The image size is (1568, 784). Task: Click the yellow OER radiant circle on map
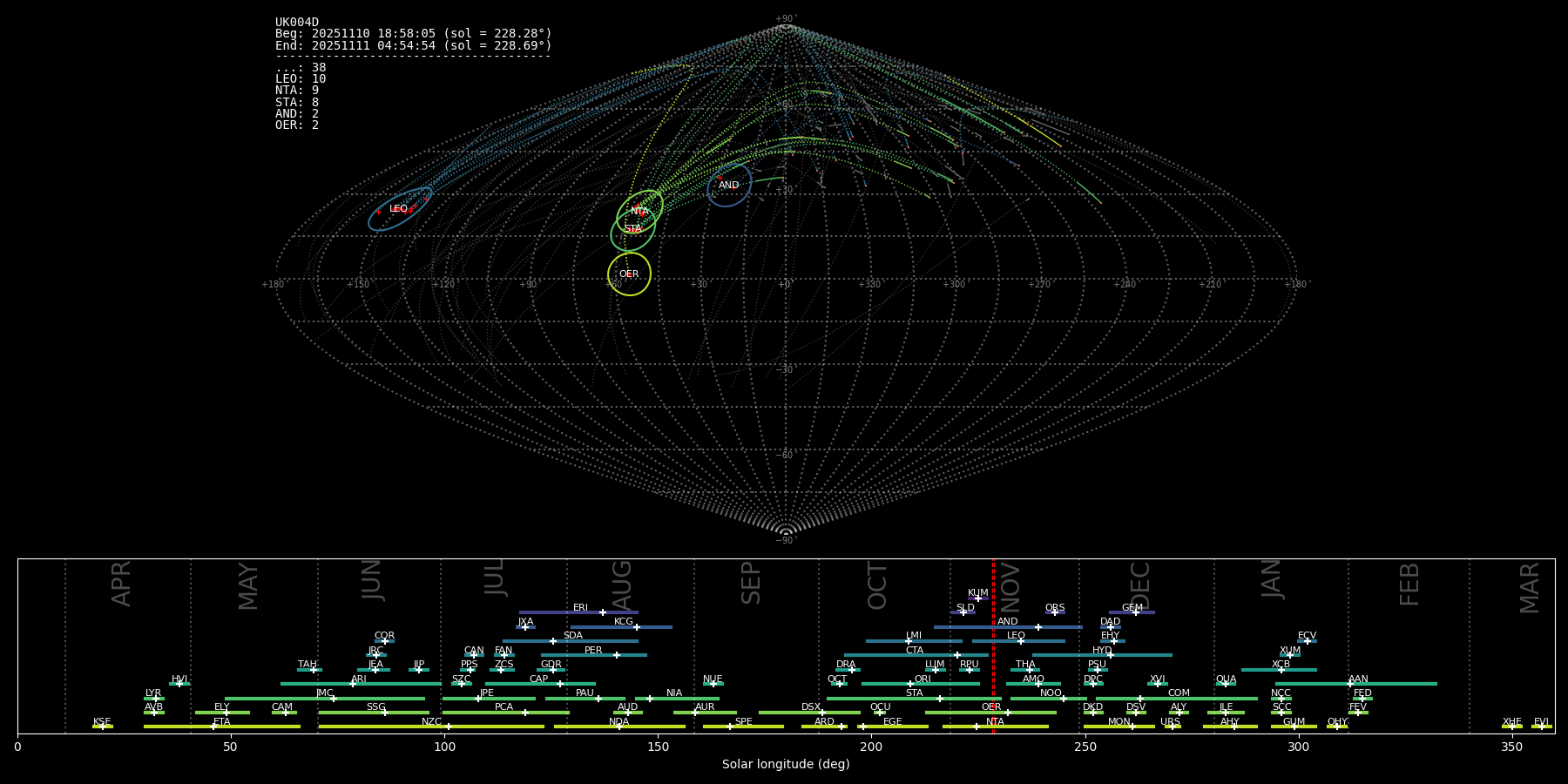pyautogui.click(x=629, y=274)
